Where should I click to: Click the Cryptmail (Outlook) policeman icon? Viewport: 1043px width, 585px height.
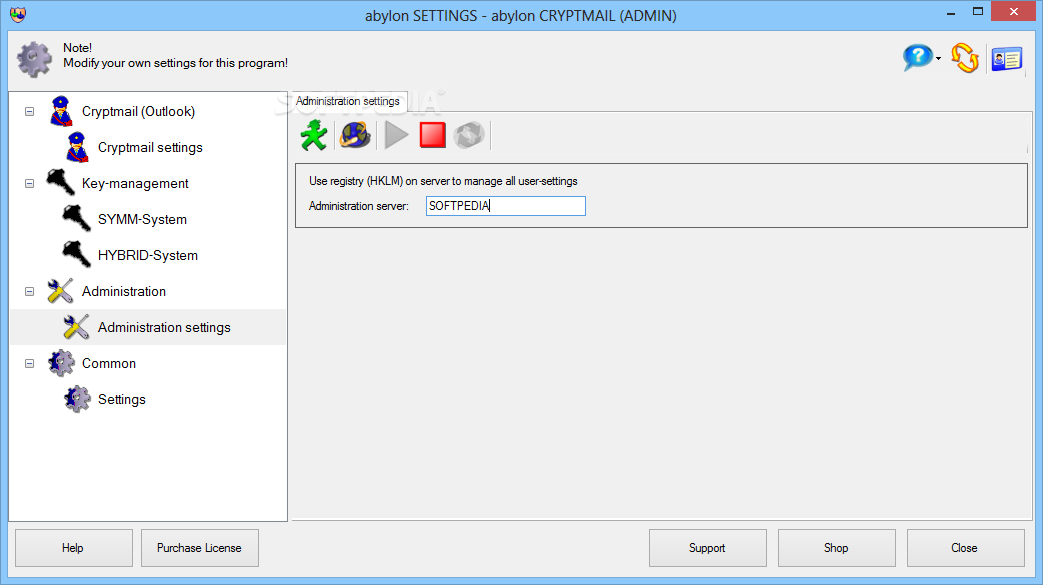tap(61, 111)
